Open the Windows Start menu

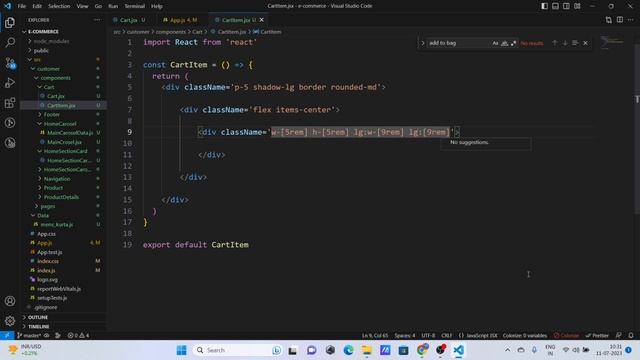[x=181, y=350]
